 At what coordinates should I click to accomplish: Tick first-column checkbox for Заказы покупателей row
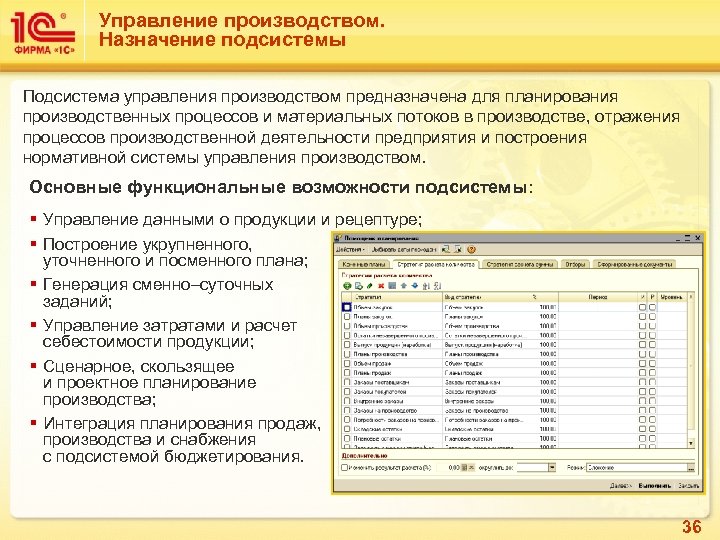(x=347, y=392)
